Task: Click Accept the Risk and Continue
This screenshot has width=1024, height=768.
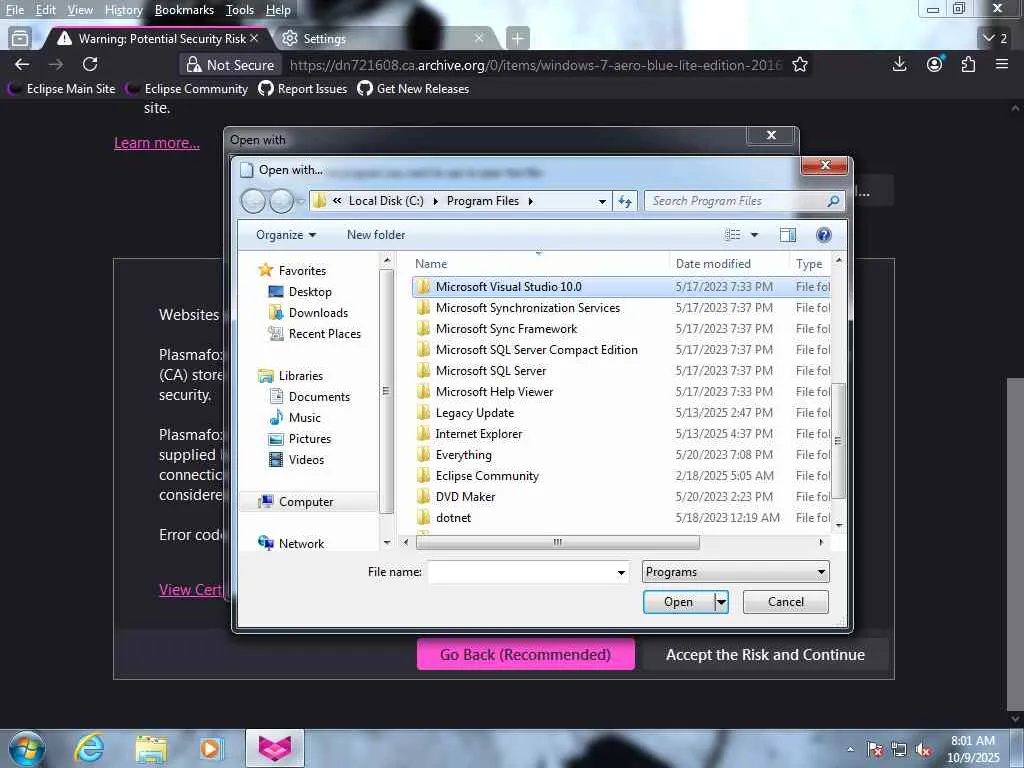Action: [765, 654]
